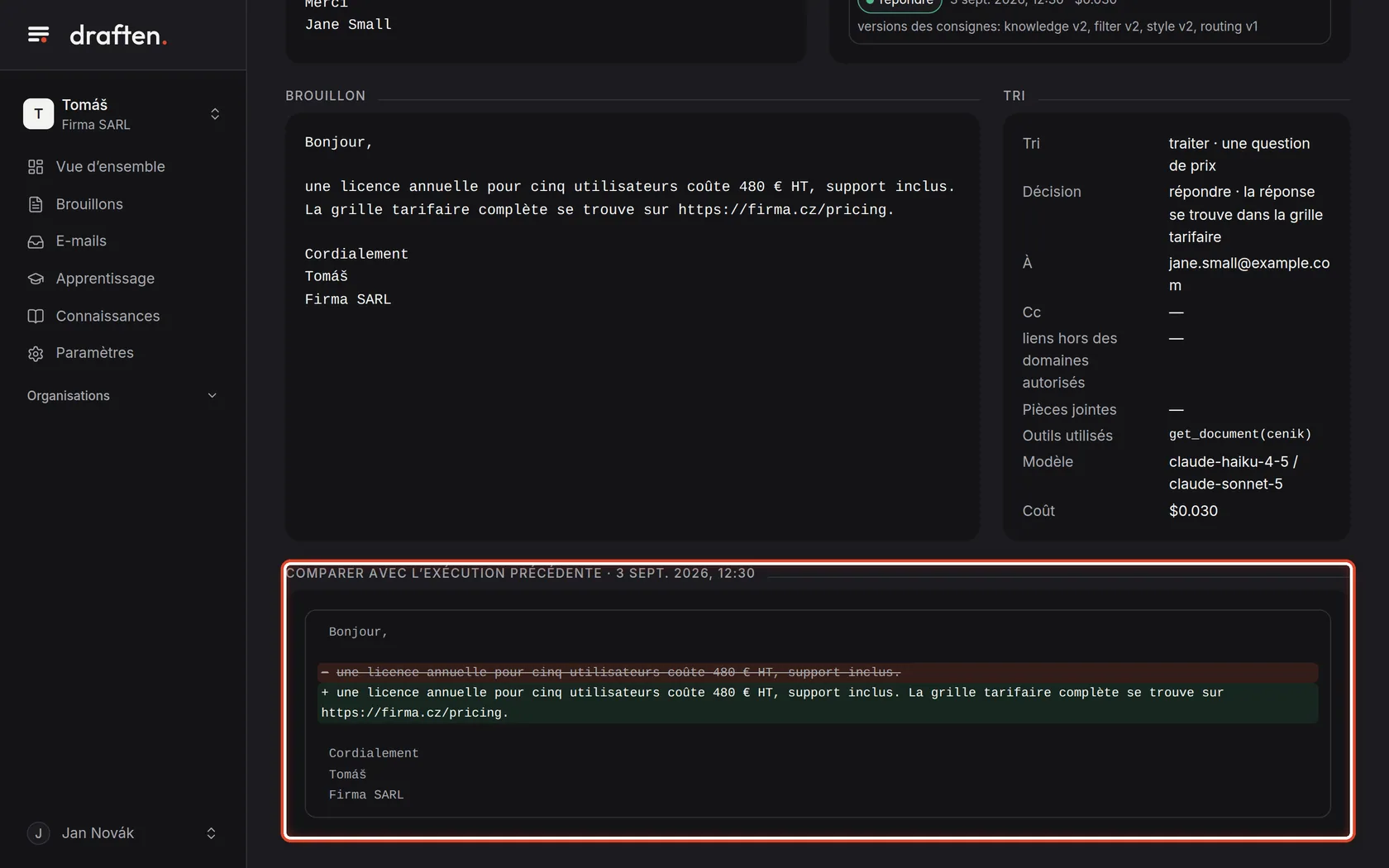The image size is (1389, 868).
Task: Click the tool value 'get_document(cenik)'
Action: point(1240,434)
